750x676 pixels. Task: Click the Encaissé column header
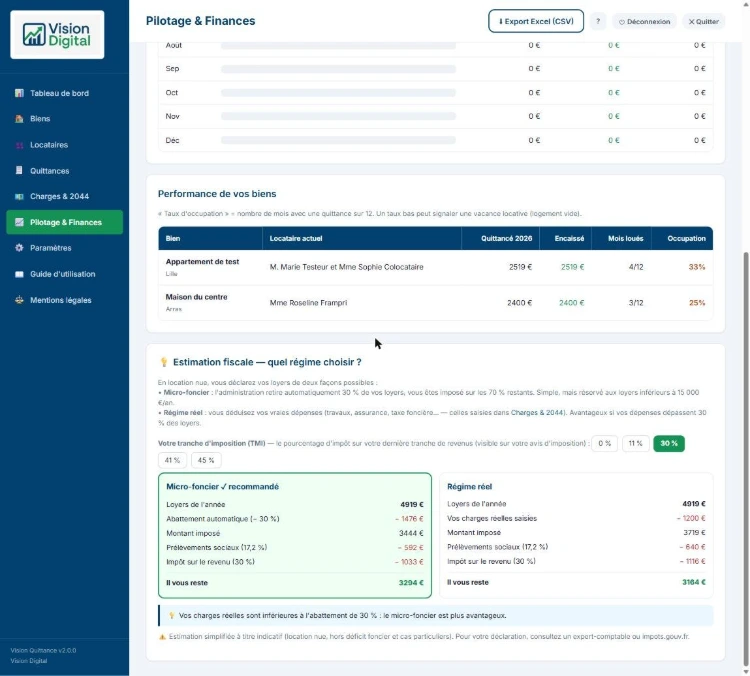click(565, 238)
